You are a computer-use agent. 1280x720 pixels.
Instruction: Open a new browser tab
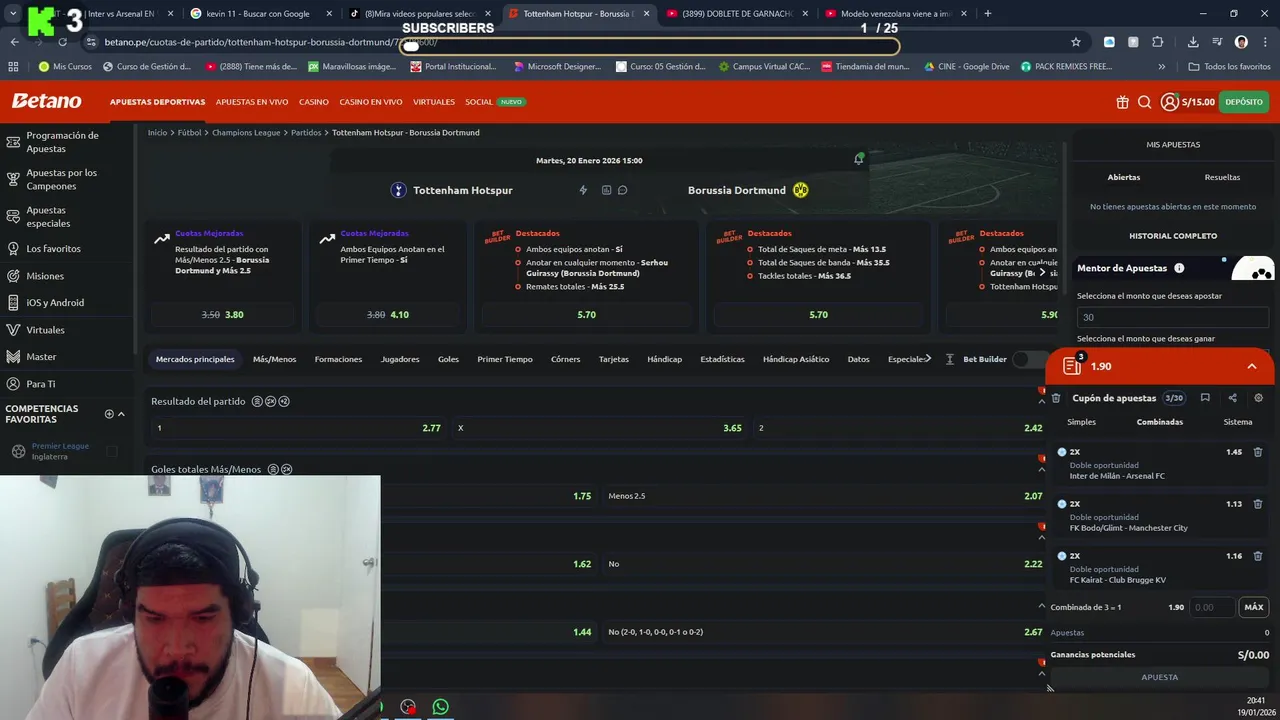click(x=988, y=14)
